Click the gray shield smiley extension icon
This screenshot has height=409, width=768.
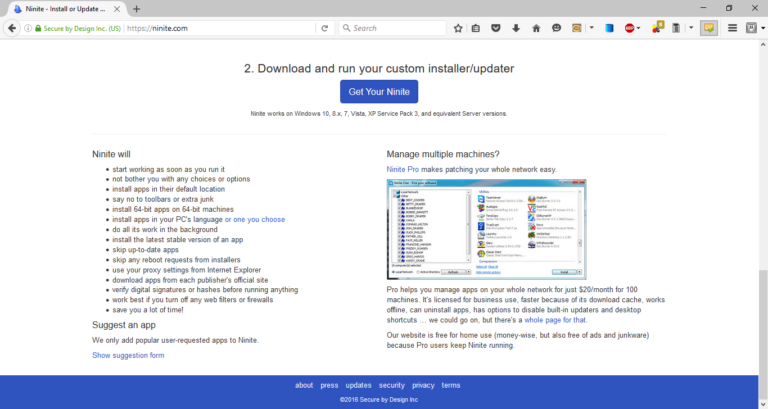pos(751,28)
